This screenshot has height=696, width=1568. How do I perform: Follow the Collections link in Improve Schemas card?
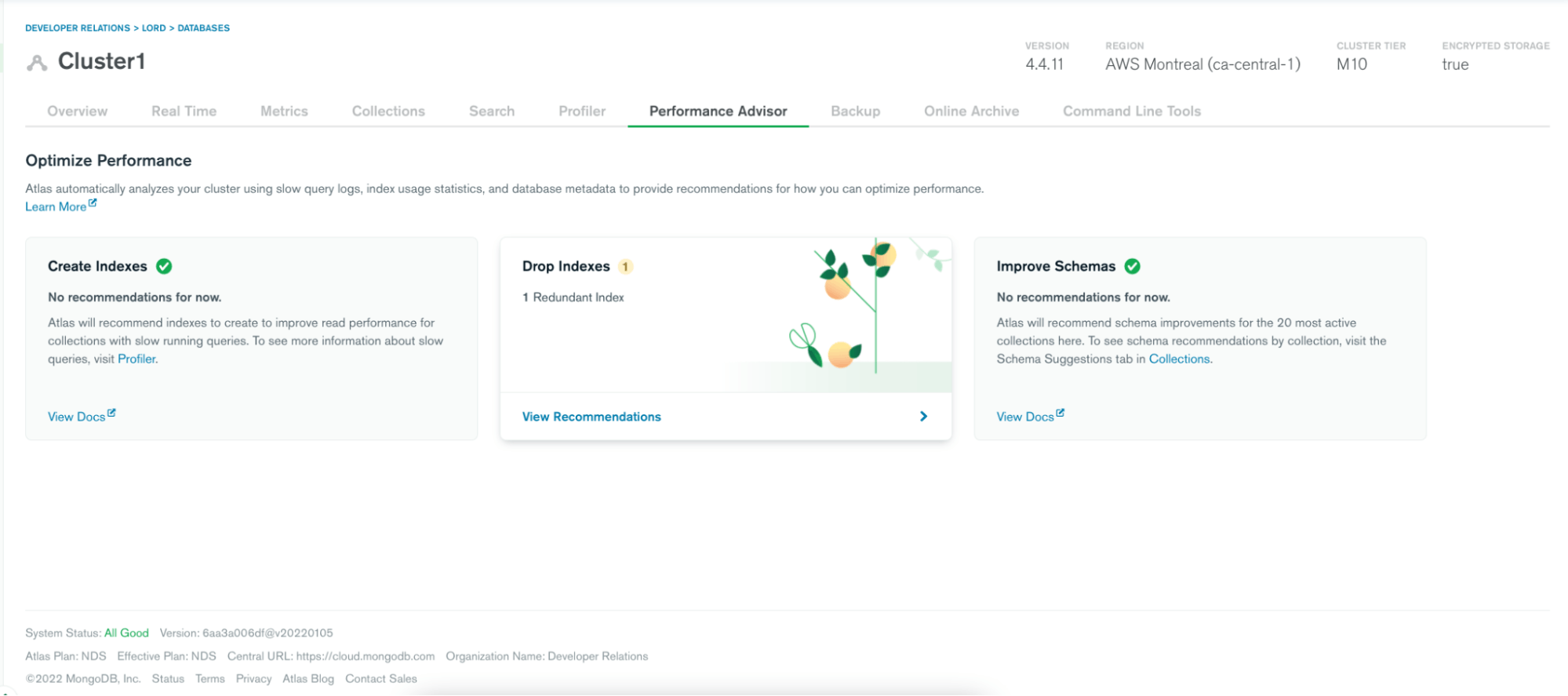[x=1179, y=359]
